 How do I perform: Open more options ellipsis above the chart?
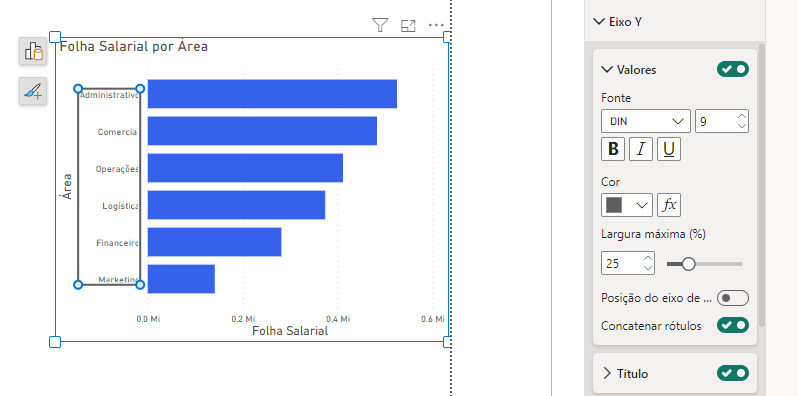[x=436, y=25]
